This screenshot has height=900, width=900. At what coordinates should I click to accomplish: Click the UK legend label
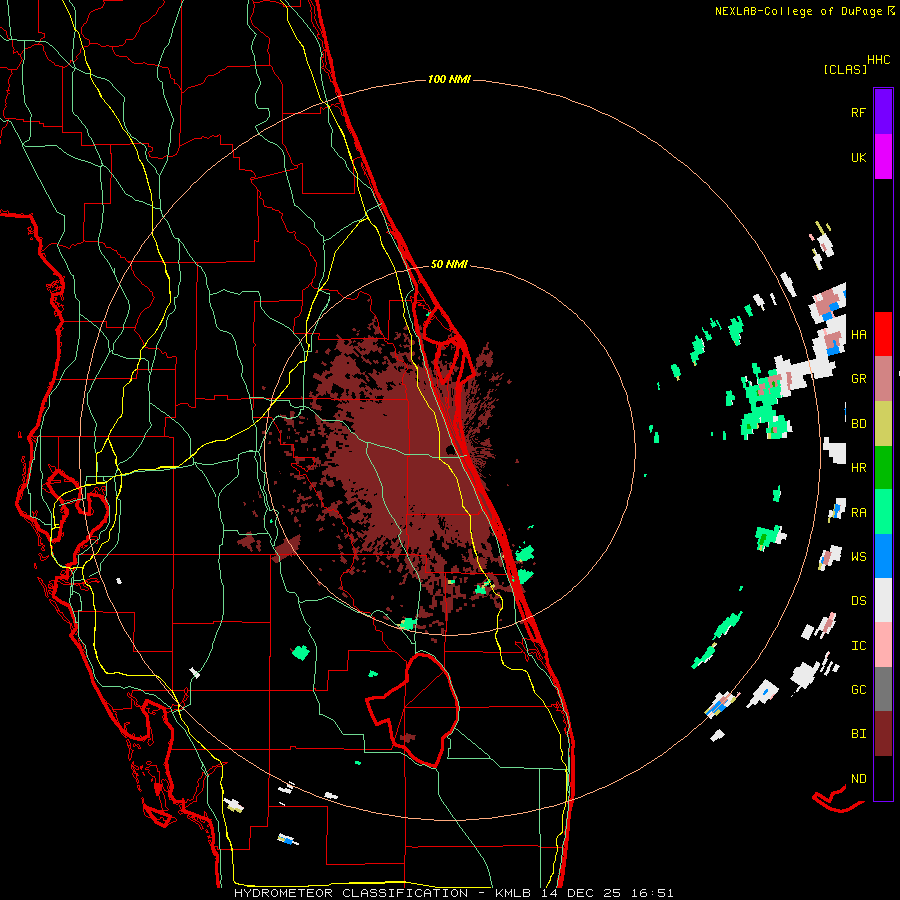[858, 158]
